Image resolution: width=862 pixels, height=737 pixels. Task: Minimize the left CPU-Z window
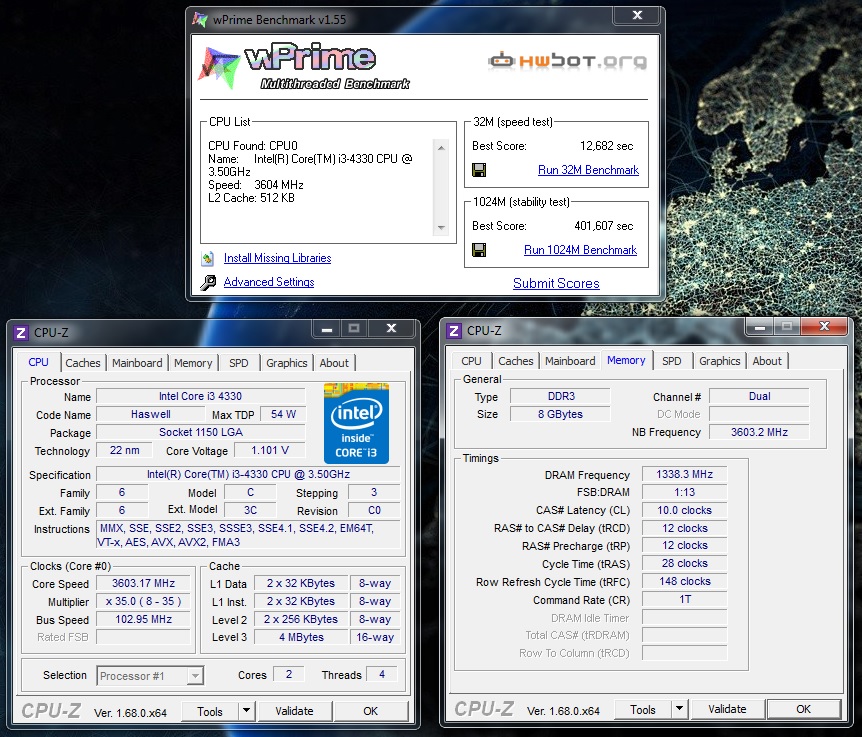tap(327, 329)
